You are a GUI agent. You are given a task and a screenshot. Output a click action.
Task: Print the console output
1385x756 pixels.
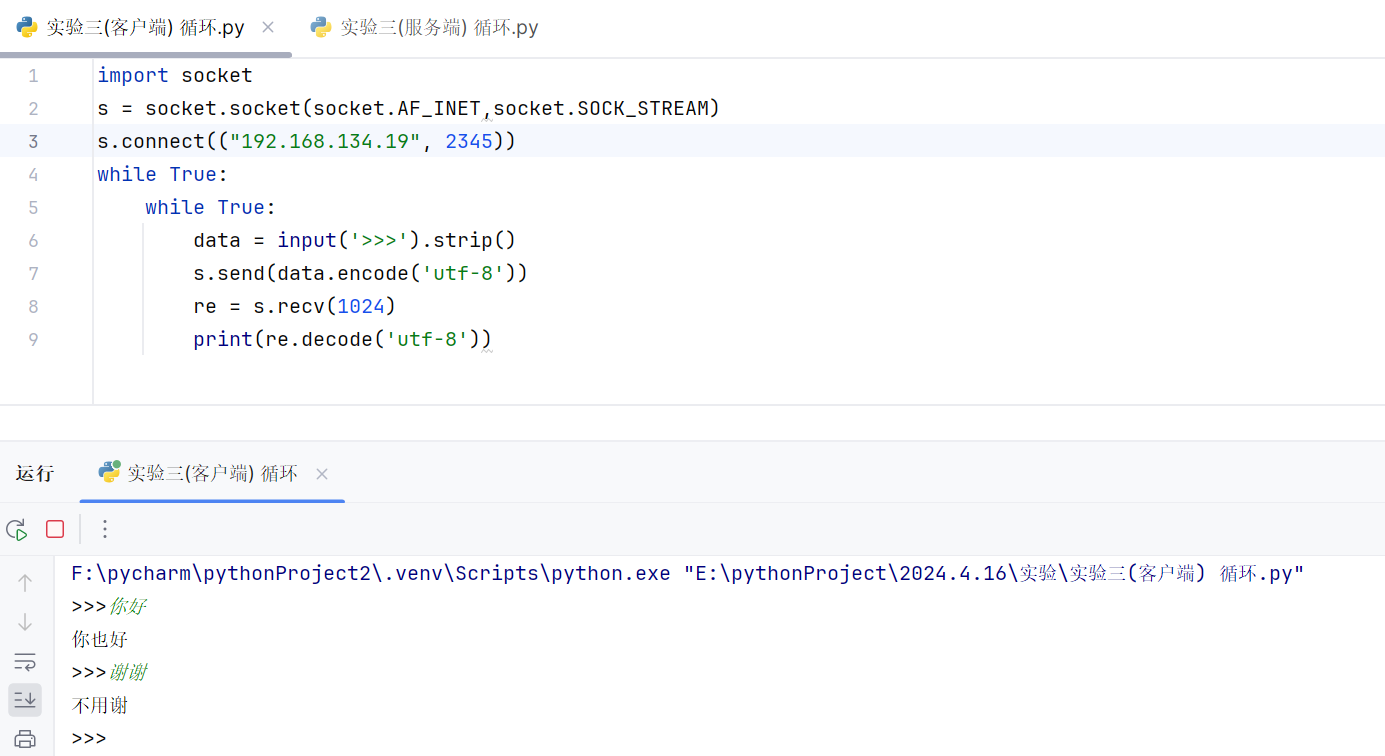pos(25,740)
